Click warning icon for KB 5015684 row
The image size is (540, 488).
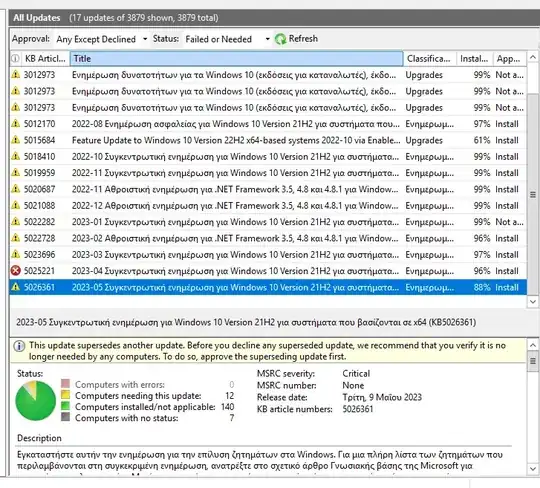tap(15, 140)
